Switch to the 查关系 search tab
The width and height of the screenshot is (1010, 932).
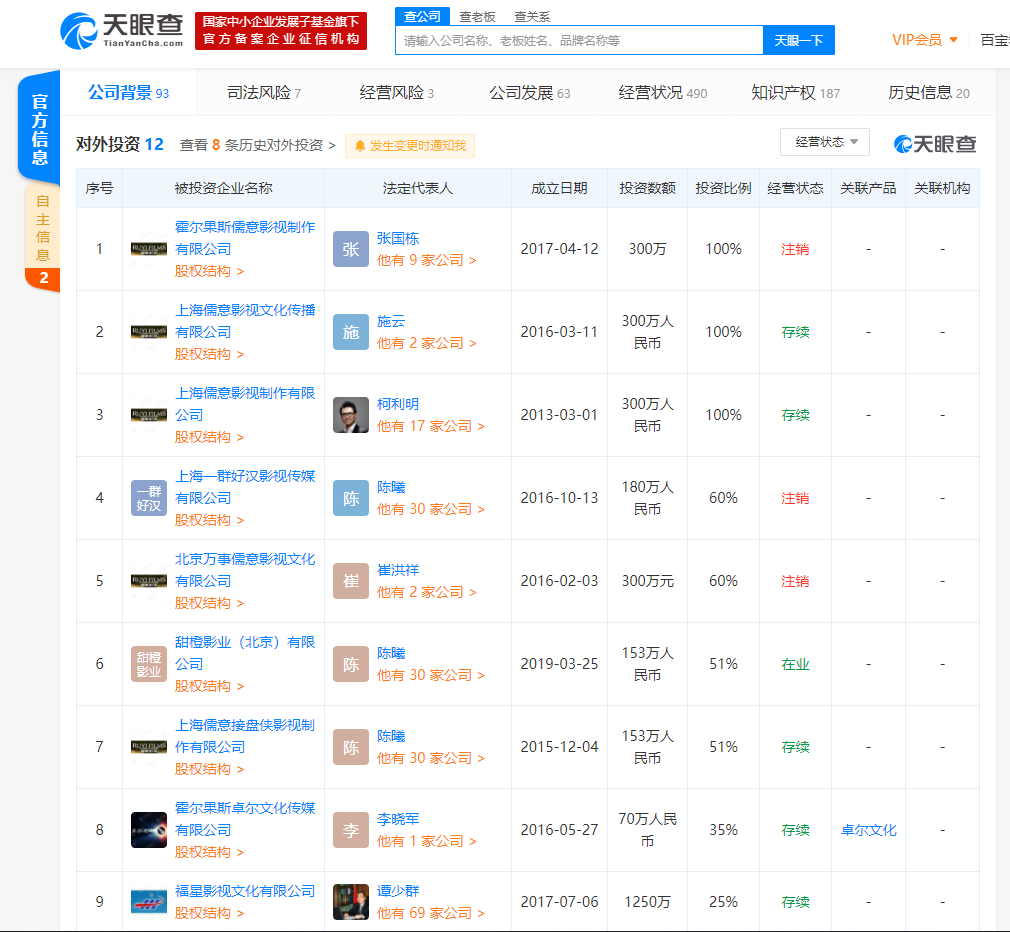pyautogui.click(x=532, y=17)
